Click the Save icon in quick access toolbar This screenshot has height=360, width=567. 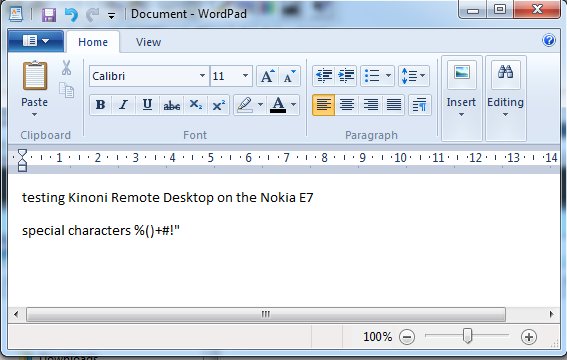49,15
